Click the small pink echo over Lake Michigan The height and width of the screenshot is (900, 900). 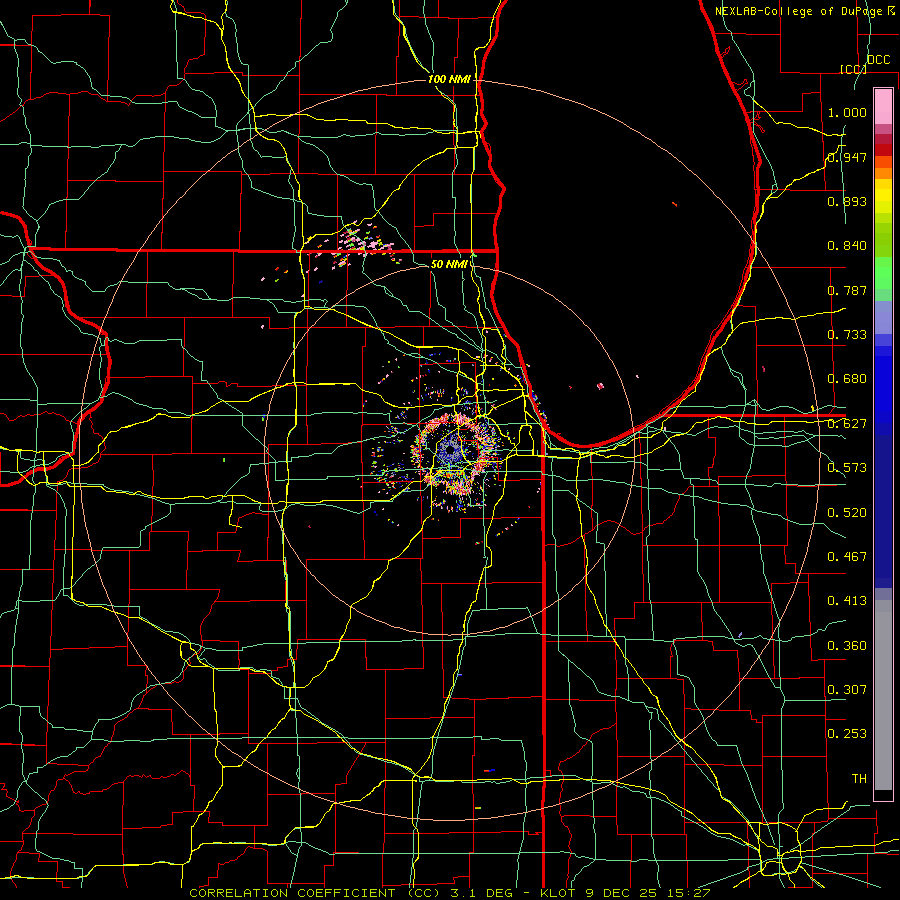[600, 386]
